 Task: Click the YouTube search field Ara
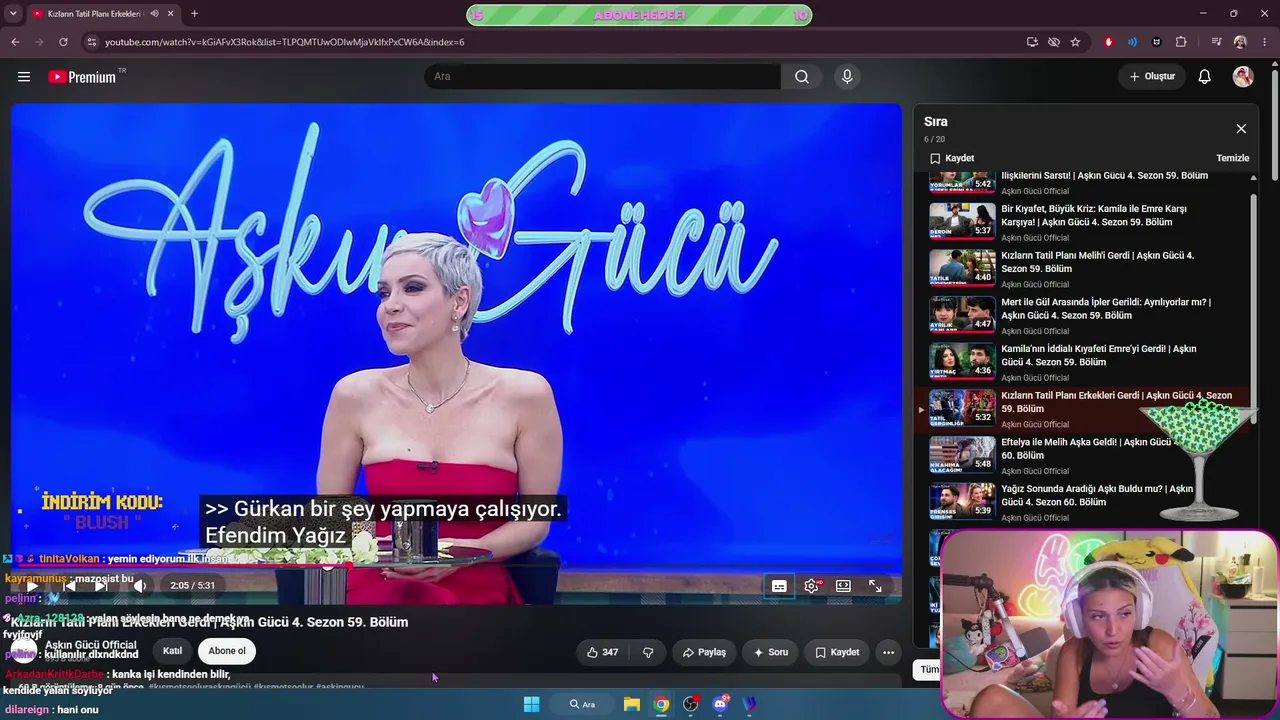(x=603, y=77)
